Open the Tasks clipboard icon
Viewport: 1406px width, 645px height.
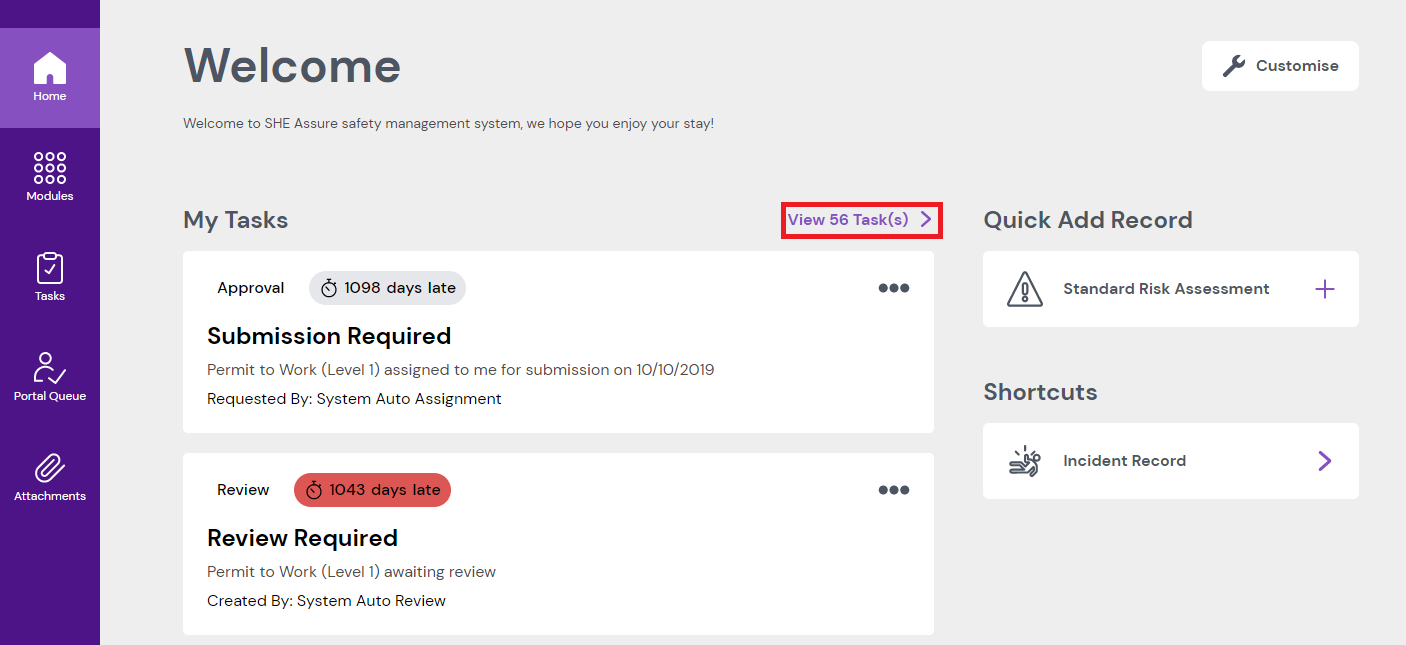pos(50,268)
